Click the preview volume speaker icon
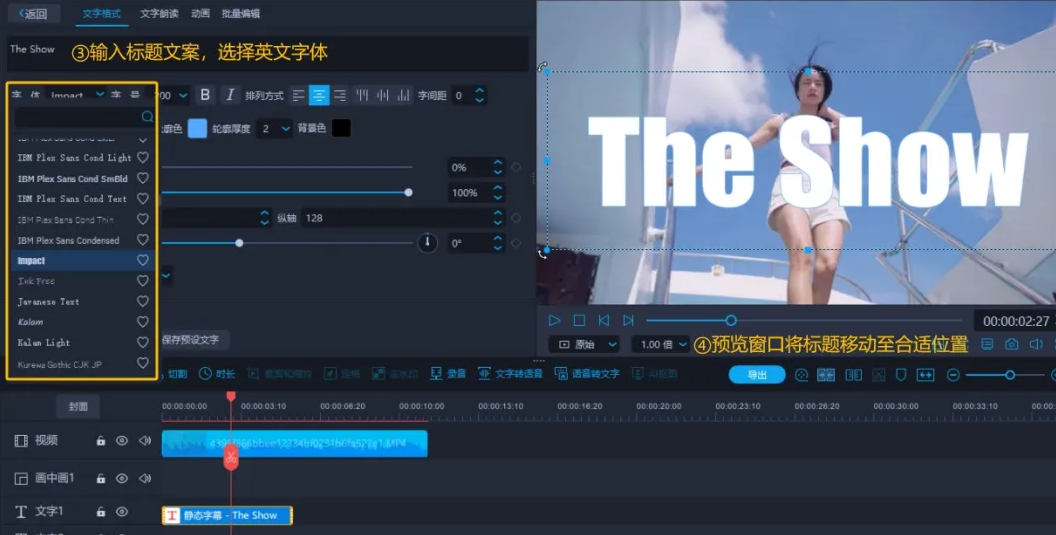This screenshot has width=1056, height=535. tap(1036, 344)
